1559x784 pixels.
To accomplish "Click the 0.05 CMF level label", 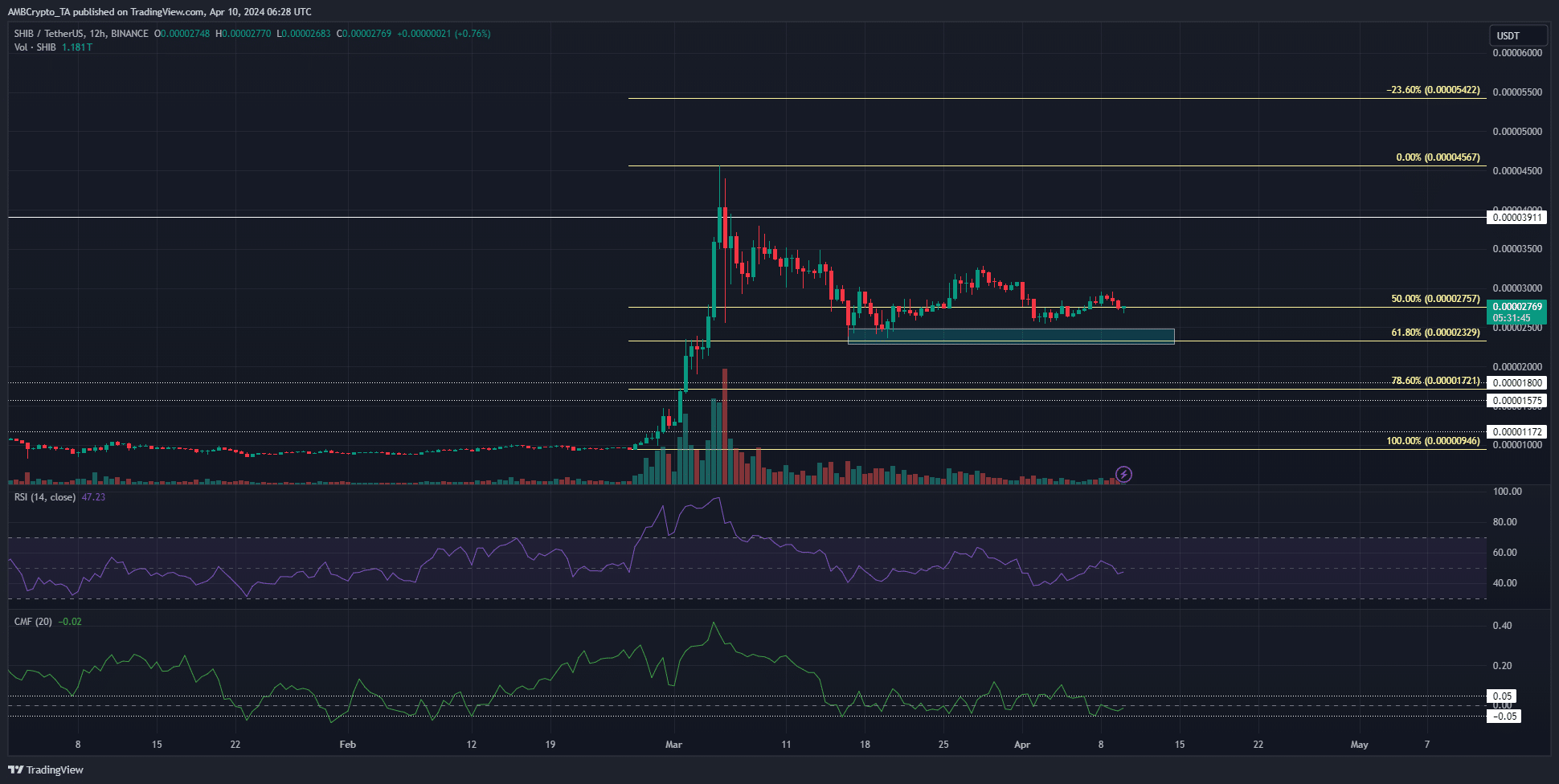I will (1502, 696).
